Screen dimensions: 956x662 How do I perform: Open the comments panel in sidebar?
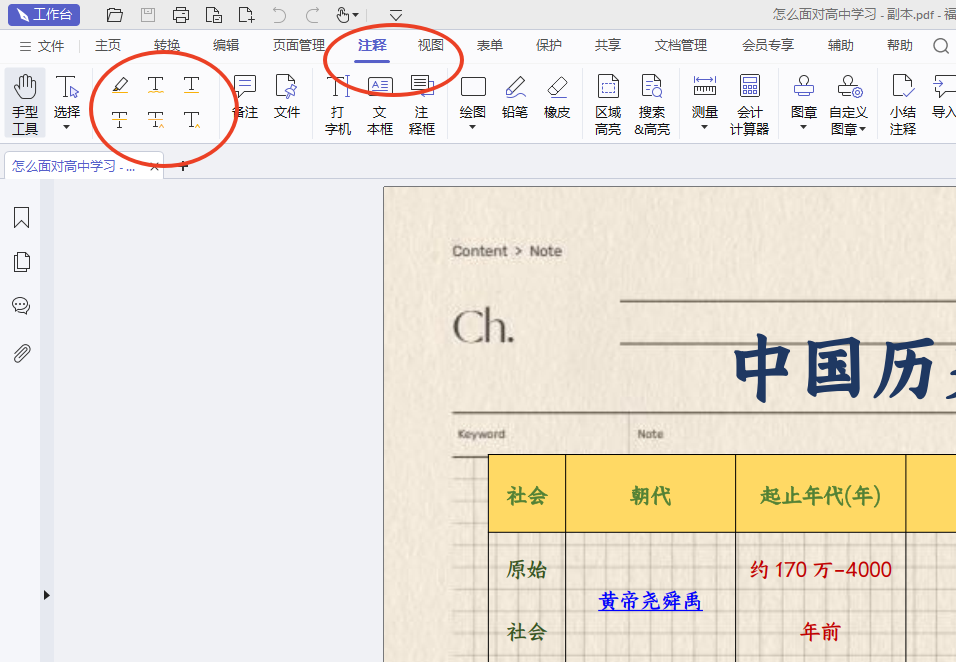pos(21,306)
